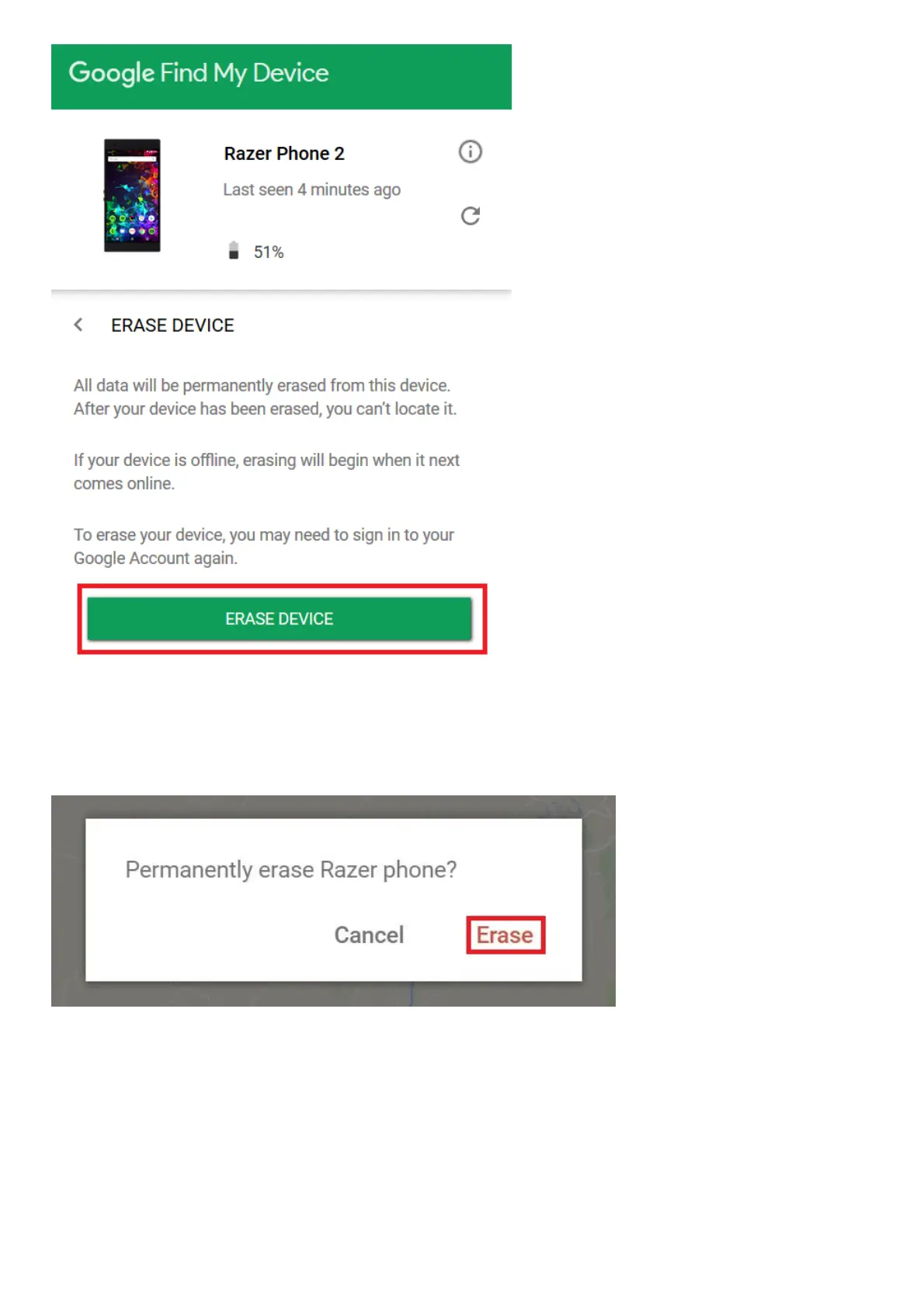Confirm by clicking Erase in the dialog
Image resolution: width=924 pixels, height=1308 pixels.
point(505,934)
